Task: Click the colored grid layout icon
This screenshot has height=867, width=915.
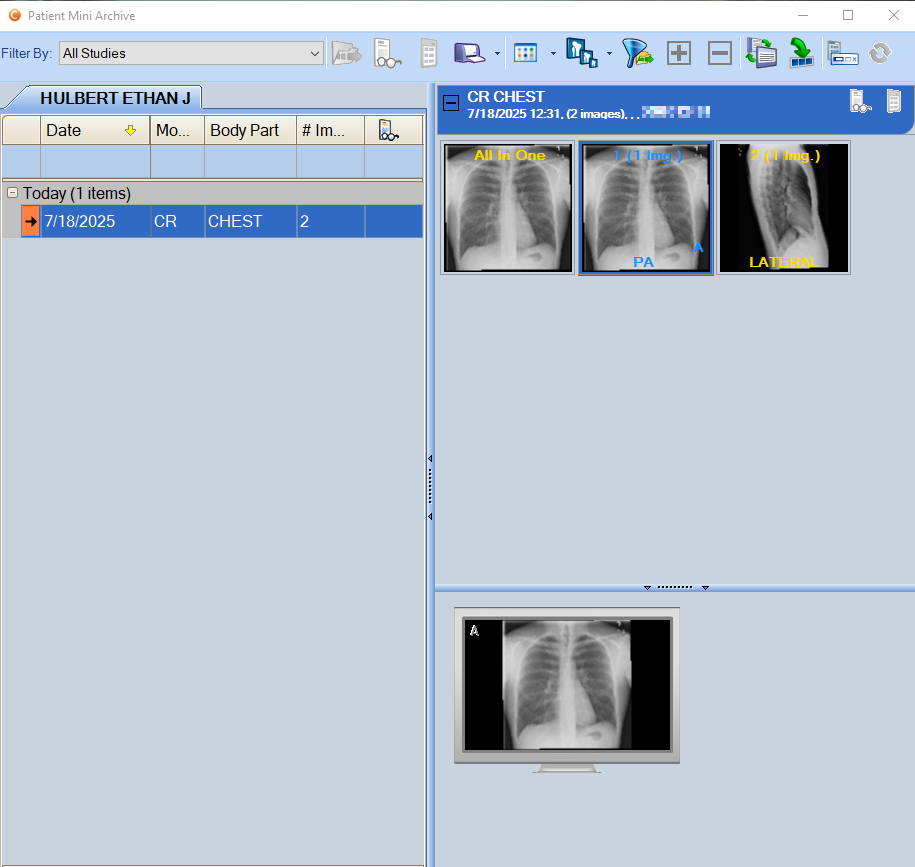Action: point(525,53)
